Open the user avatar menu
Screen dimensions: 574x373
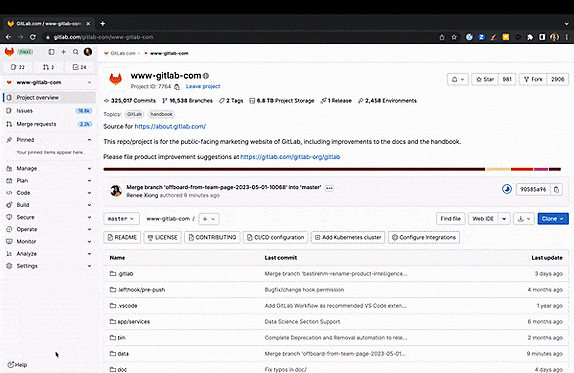pos(88,52)
